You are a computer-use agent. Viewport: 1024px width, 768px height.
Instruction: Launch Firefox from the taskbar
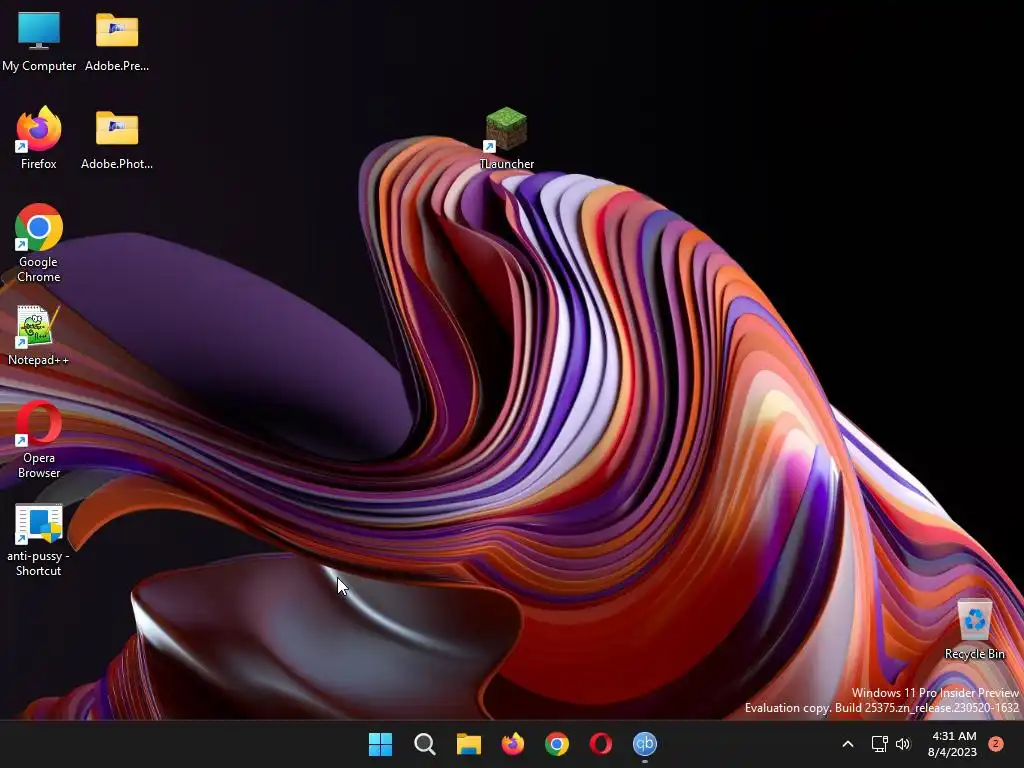pyautogui.click(x=513, y=744)
